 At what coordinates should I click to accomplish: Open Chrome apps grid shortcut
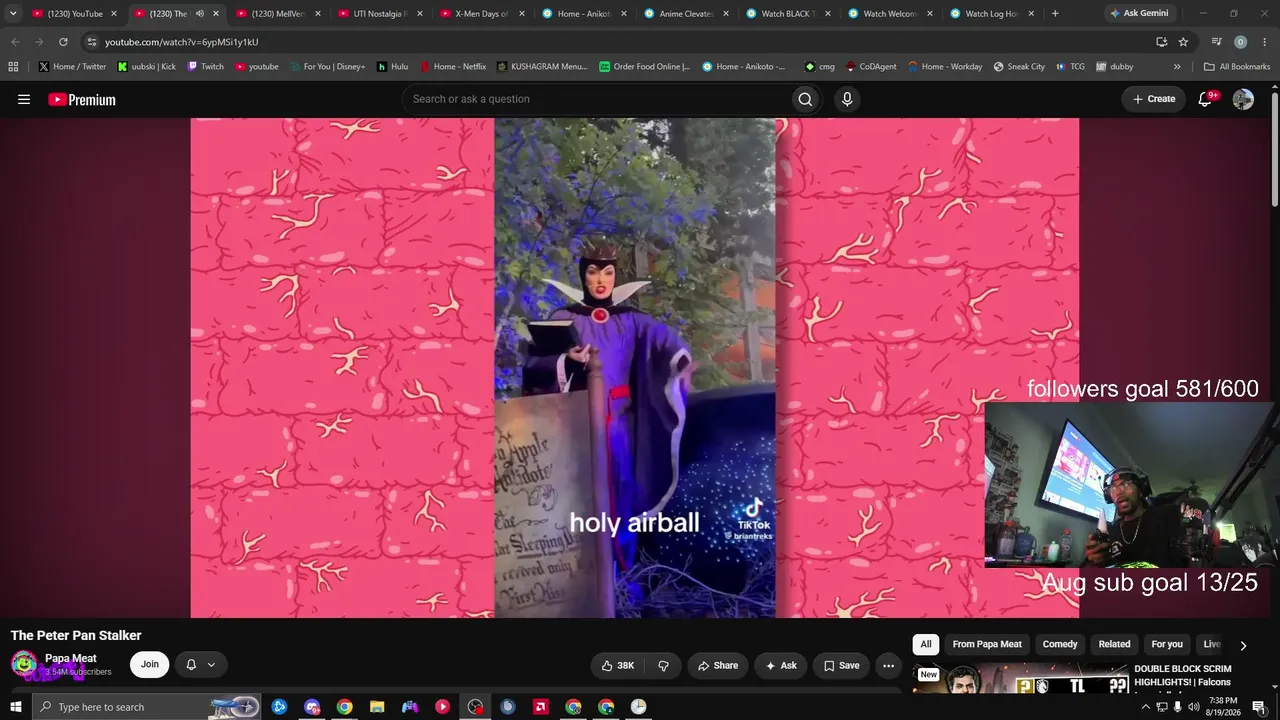click(x=13, y=67)
